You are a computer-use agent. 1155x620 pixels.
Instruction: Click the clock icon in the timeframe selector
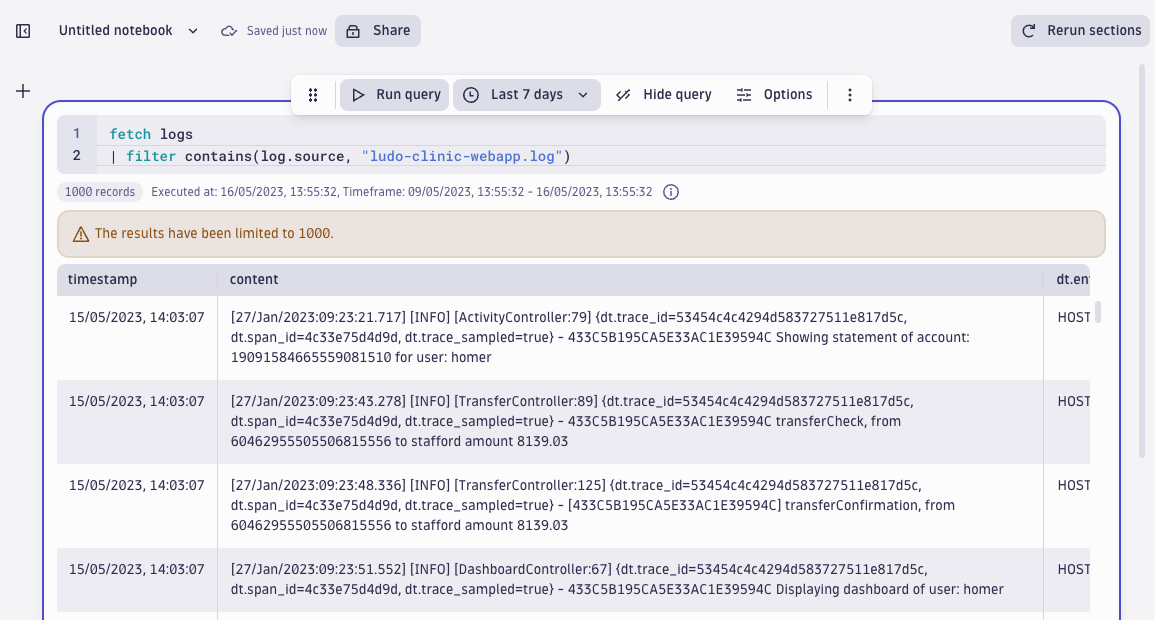[470, 94]
